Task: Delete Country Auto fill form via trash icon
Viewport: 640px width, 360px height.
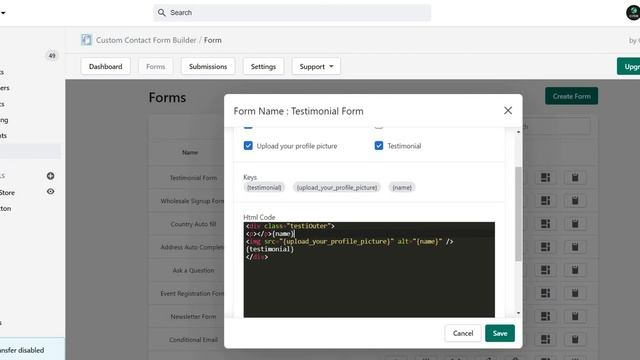Action: (x=575, y=224)
